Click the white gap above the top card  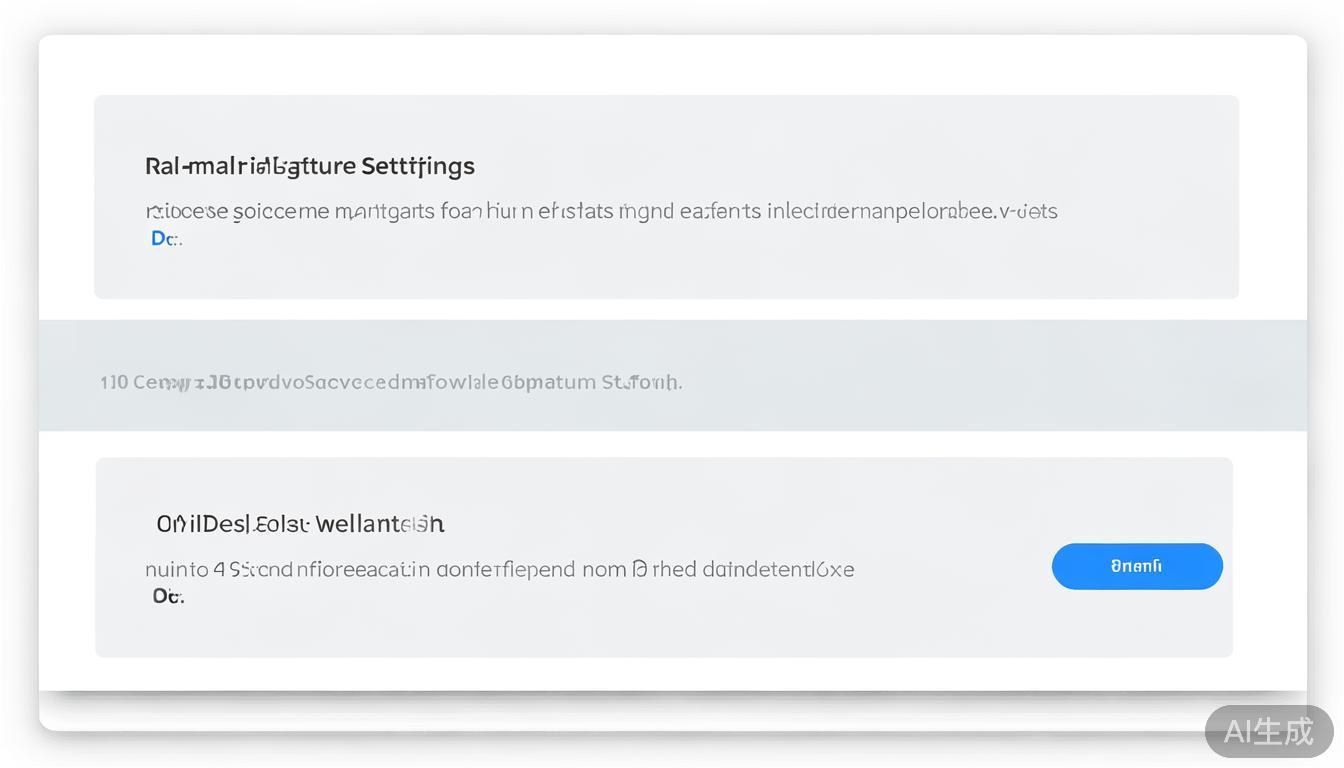[x=670, y=65]
